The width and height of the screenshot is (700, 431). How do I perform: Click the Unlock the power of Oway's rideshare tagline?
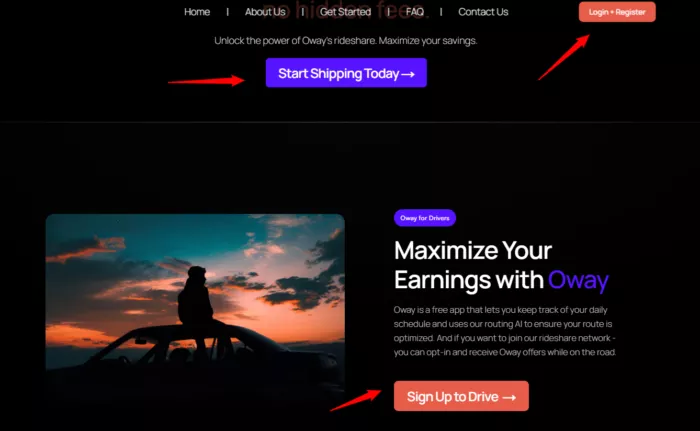click(346, 41)
